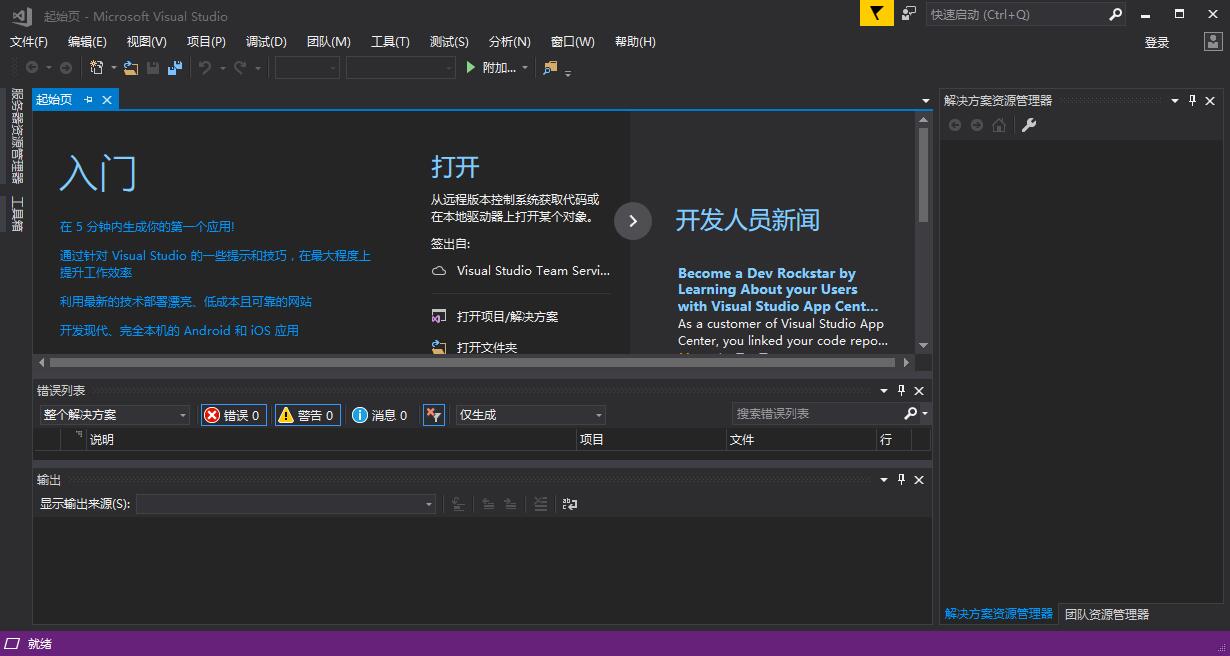Open the New Project dropdown arrow
The height and width of the screenshot is (656, 1230).
[114, 68]
